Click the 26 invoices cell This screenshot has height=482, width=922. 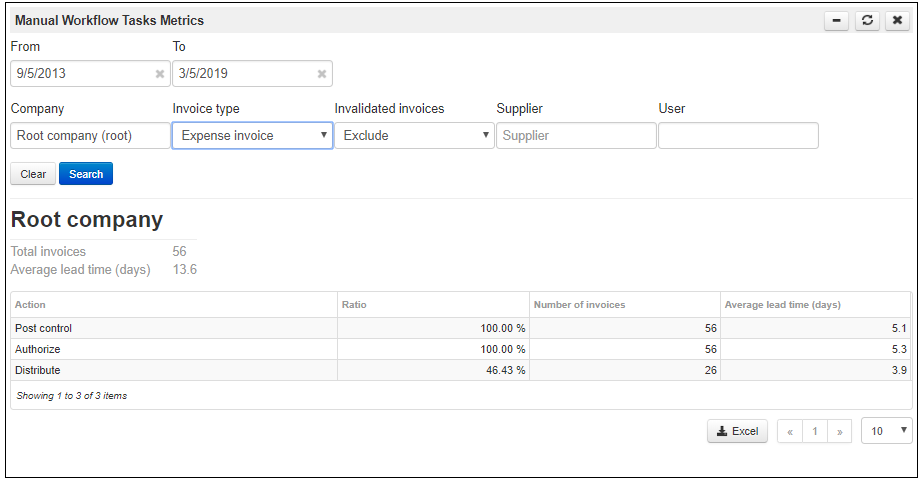(x=625, y=370)
